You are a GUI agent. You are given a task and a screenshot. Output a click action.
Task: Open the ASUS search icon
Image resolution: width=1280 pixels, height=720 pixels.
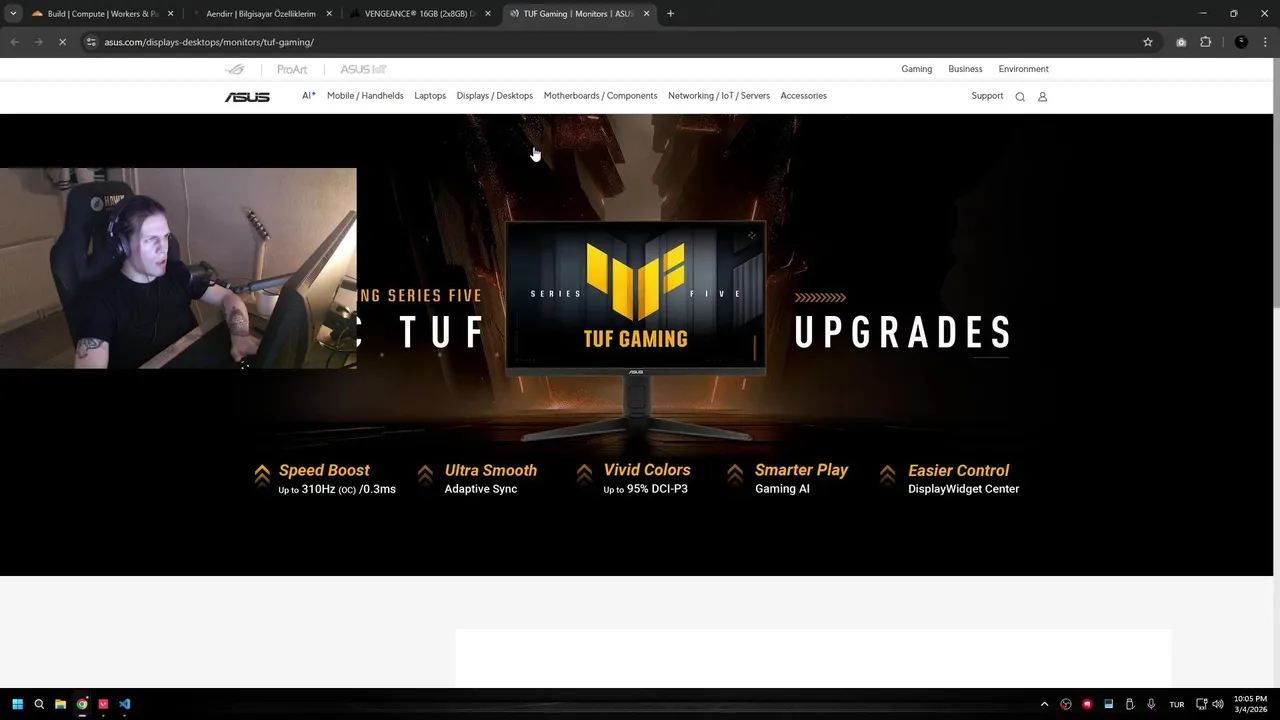point(1020,97)
